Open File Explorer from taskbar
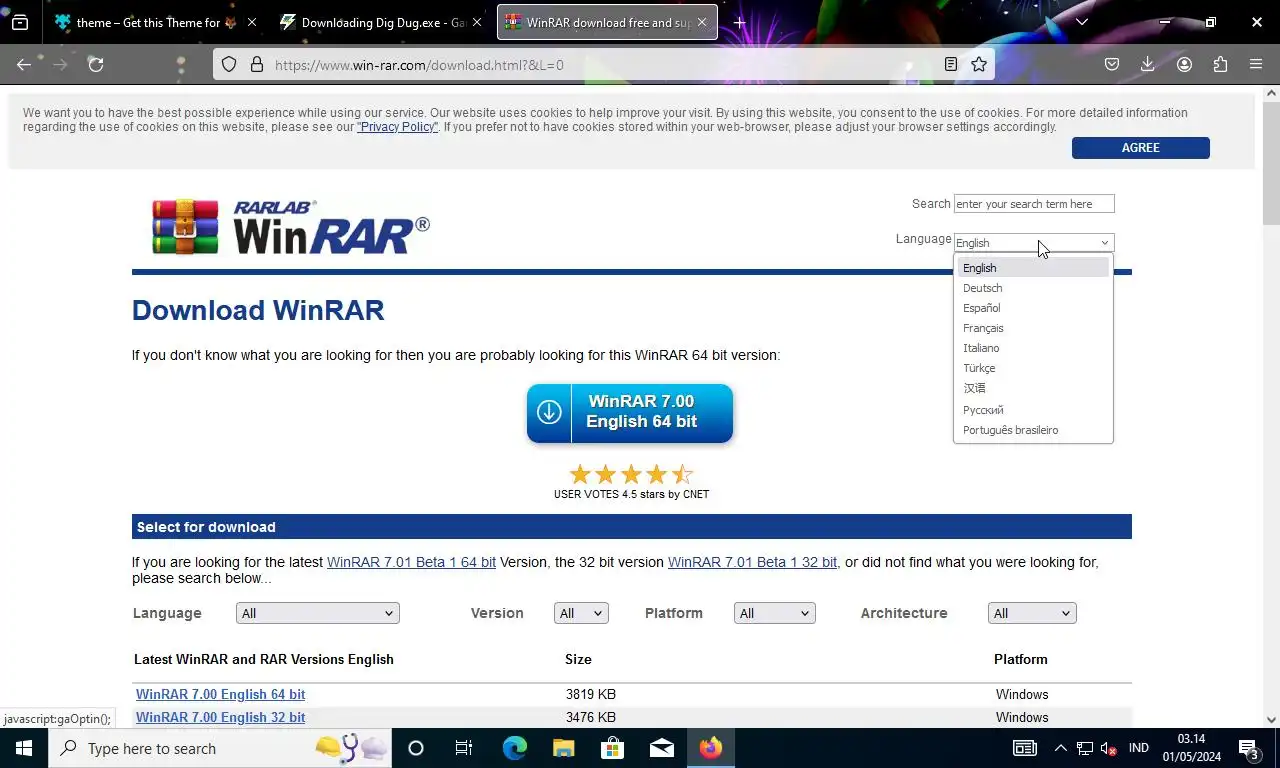 (564, 748)
